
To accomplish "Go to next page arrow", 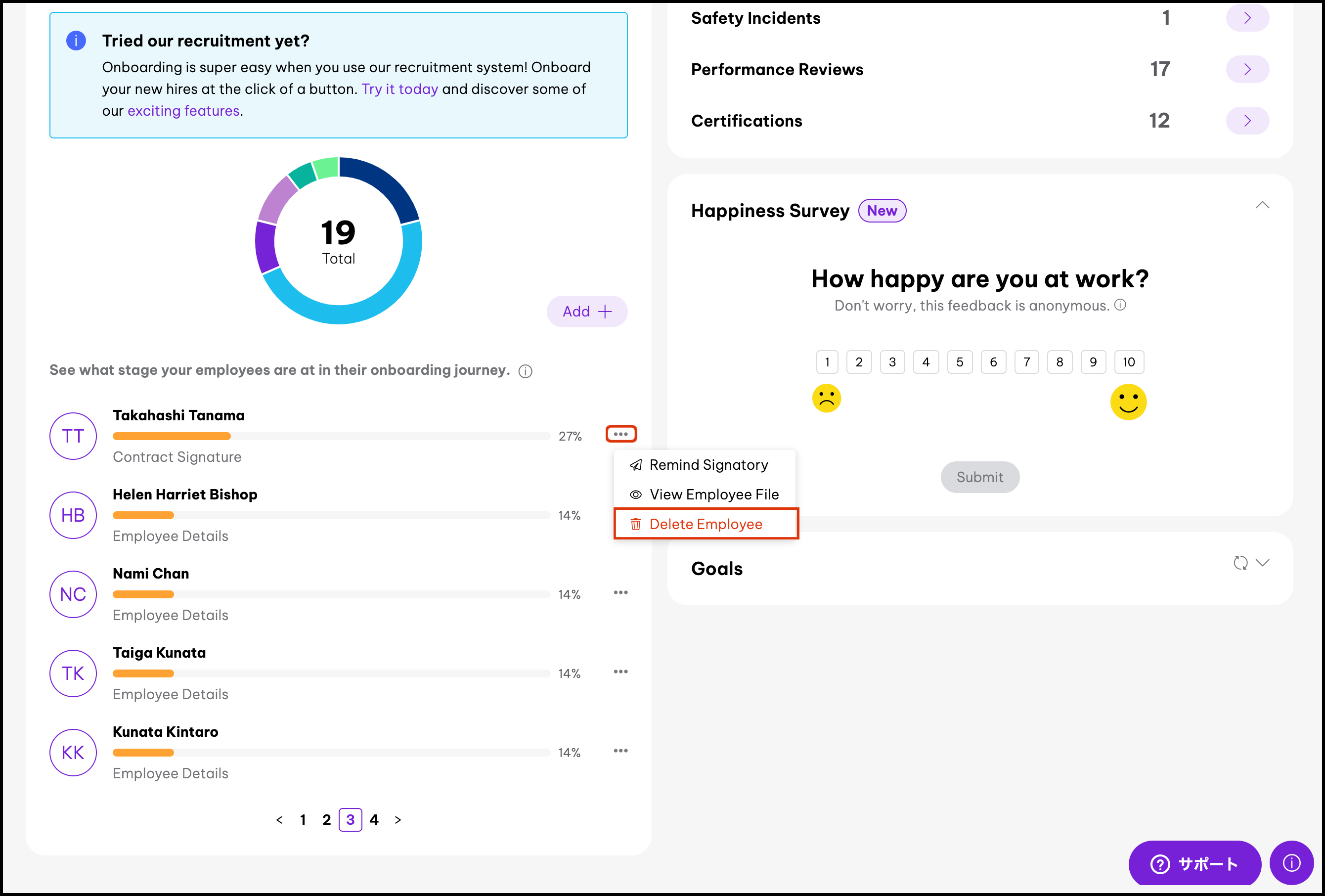I will (x=398, y=819).
